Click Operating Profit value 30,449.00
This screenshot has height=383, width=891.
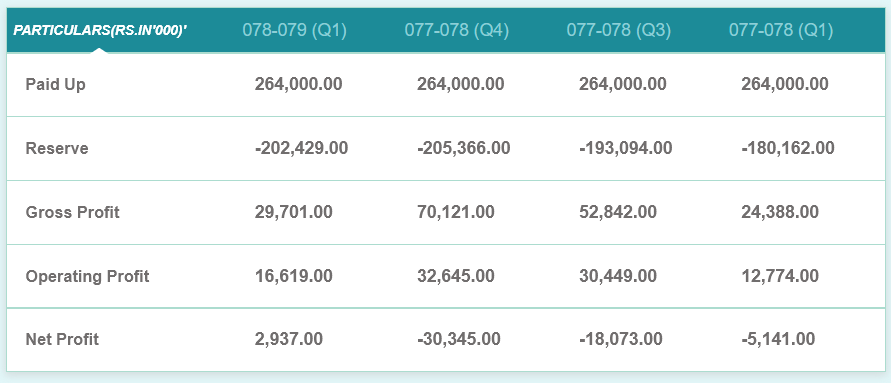tap(618, 276)
